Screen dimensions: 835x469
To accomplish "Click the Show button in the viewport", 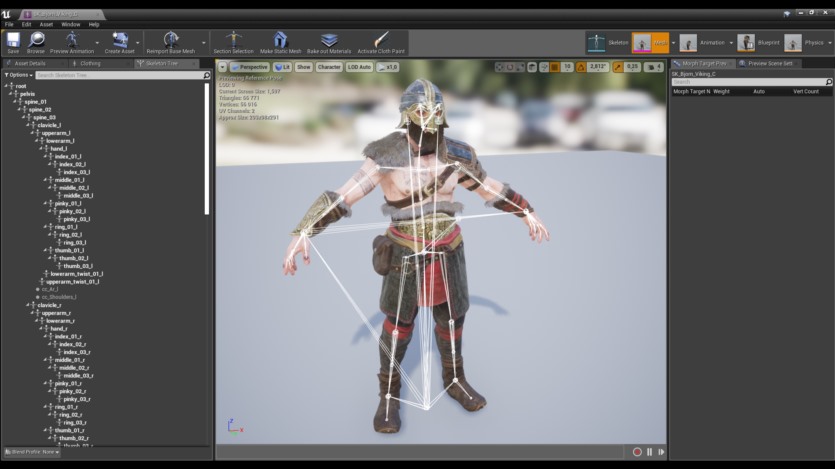I will 304,67.
